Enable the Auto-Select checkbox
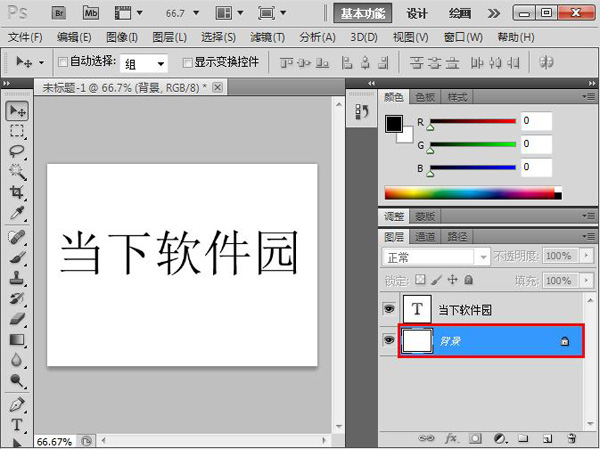 pyautogui.click(x=63, y=62)
